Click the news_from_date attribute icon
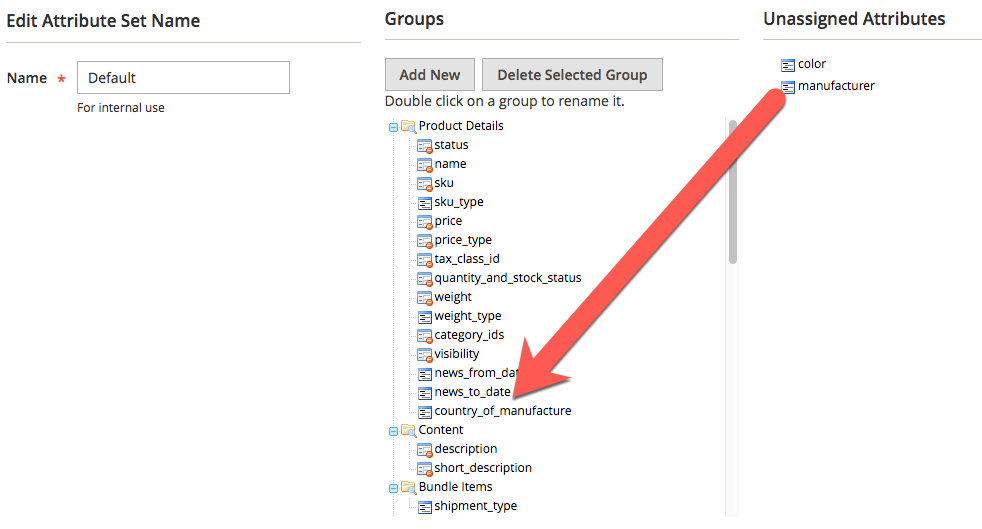 click(x=425, y=374)
